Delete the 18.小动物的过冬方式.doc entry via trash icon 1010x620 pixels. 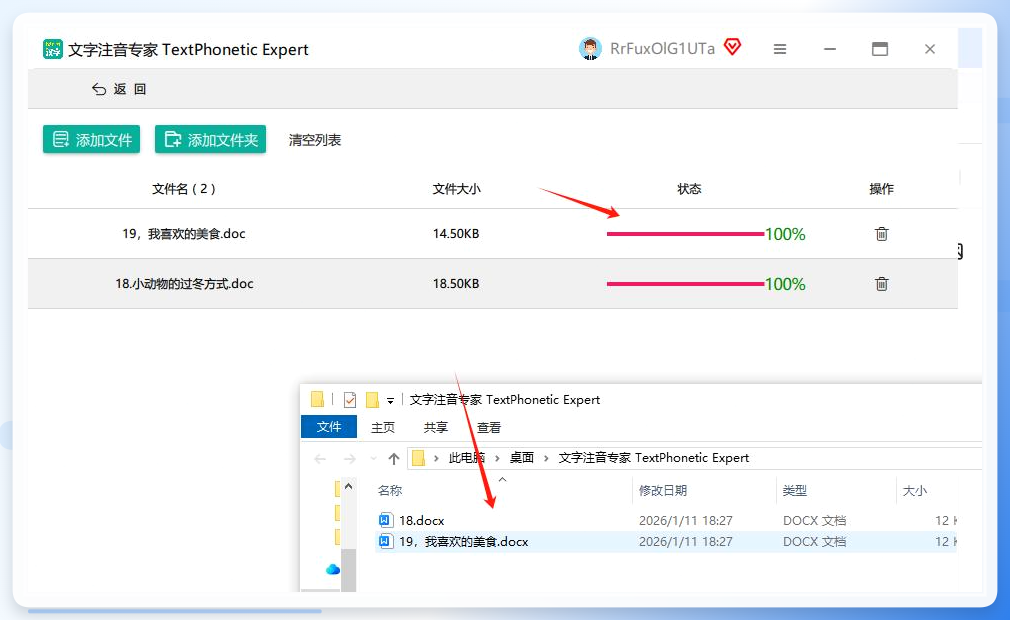click(882, 284)
